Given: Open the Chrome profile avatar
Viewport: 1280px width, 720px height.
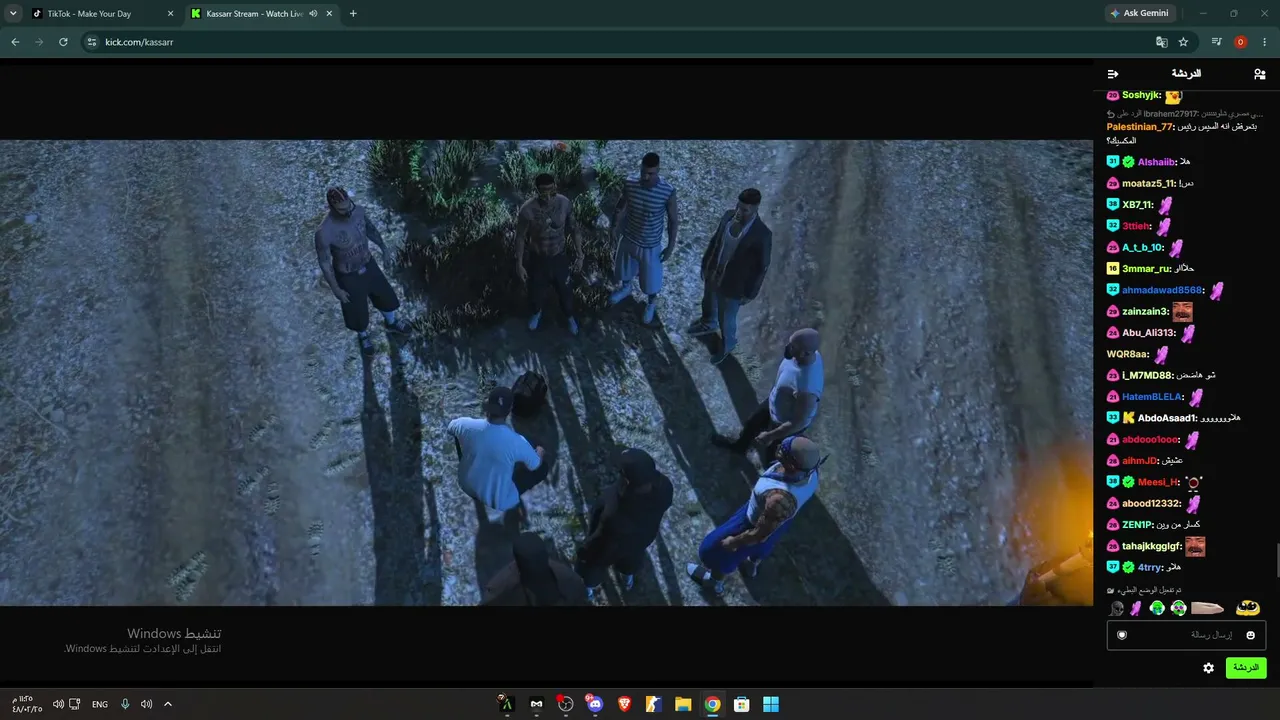Looking at the screenshot, I should click(1240, 42).
